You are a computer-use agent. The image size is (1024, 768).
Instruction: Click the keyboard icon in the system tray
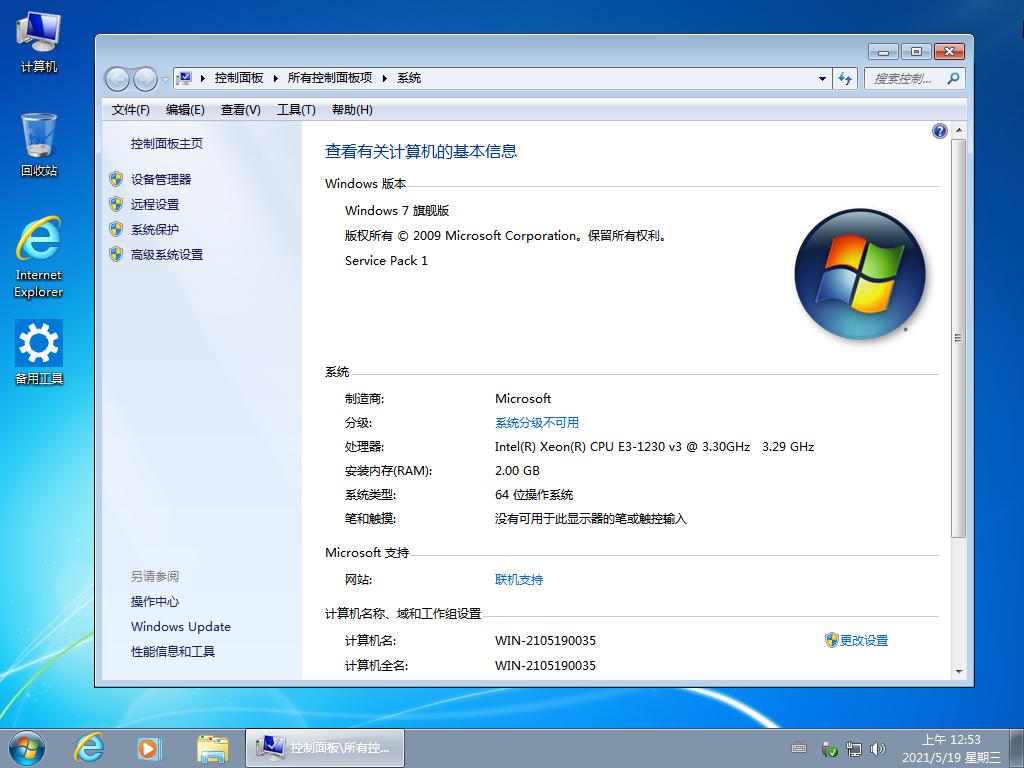point(799,748)
